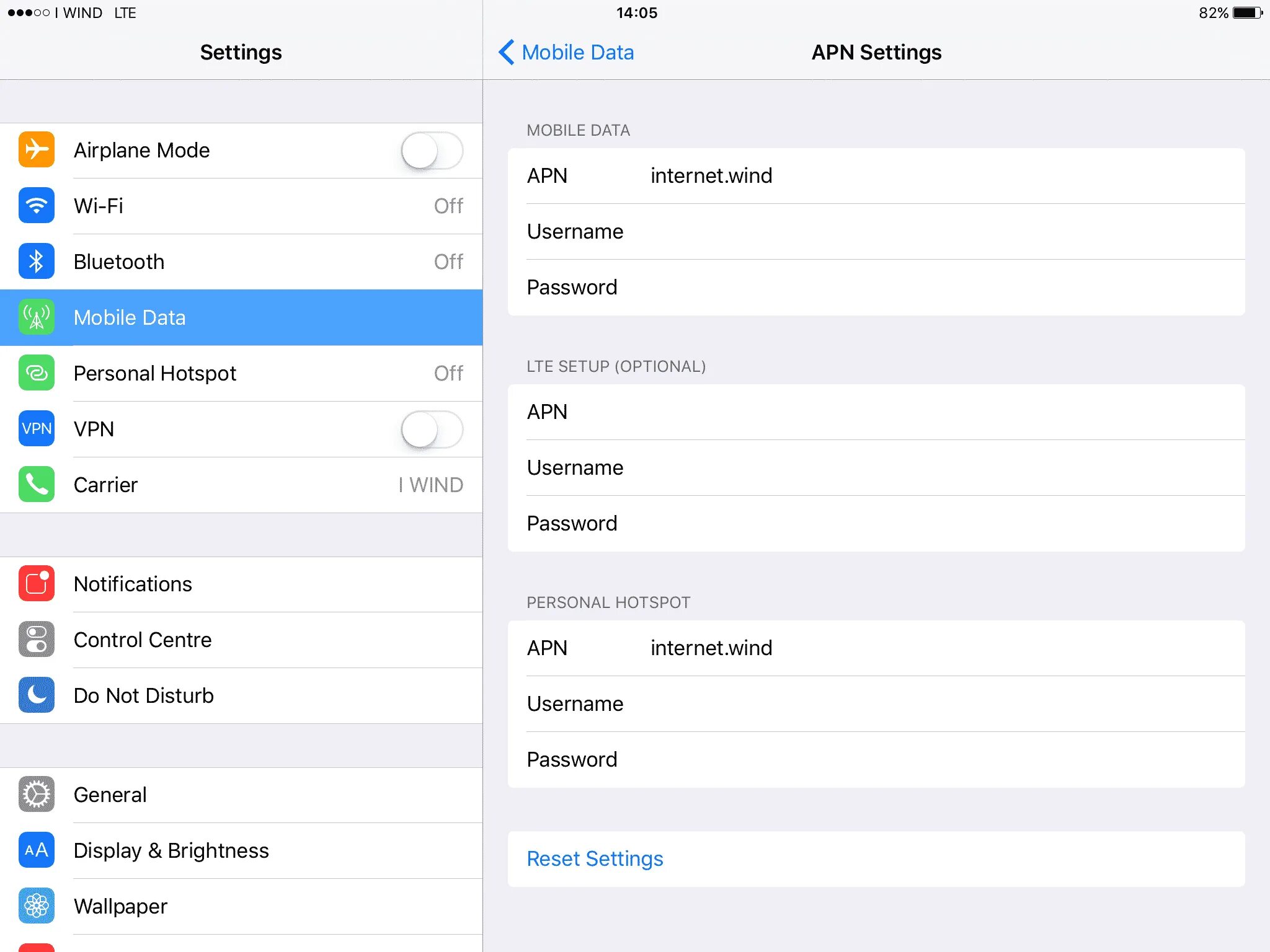Tap the orange Airplane Mode icon
This screenshot has height=952, width=1270.
point(37,150)
